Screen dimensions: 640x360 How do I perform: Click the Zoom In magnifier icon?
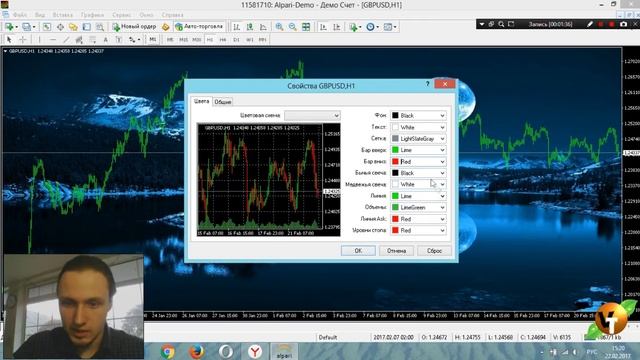(279, 27)
